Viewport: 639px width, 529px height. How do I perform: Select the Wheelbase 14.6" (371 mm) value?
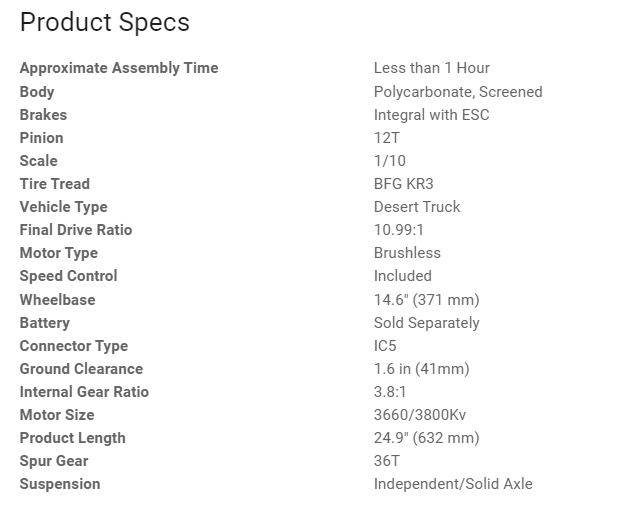point(426,299)
